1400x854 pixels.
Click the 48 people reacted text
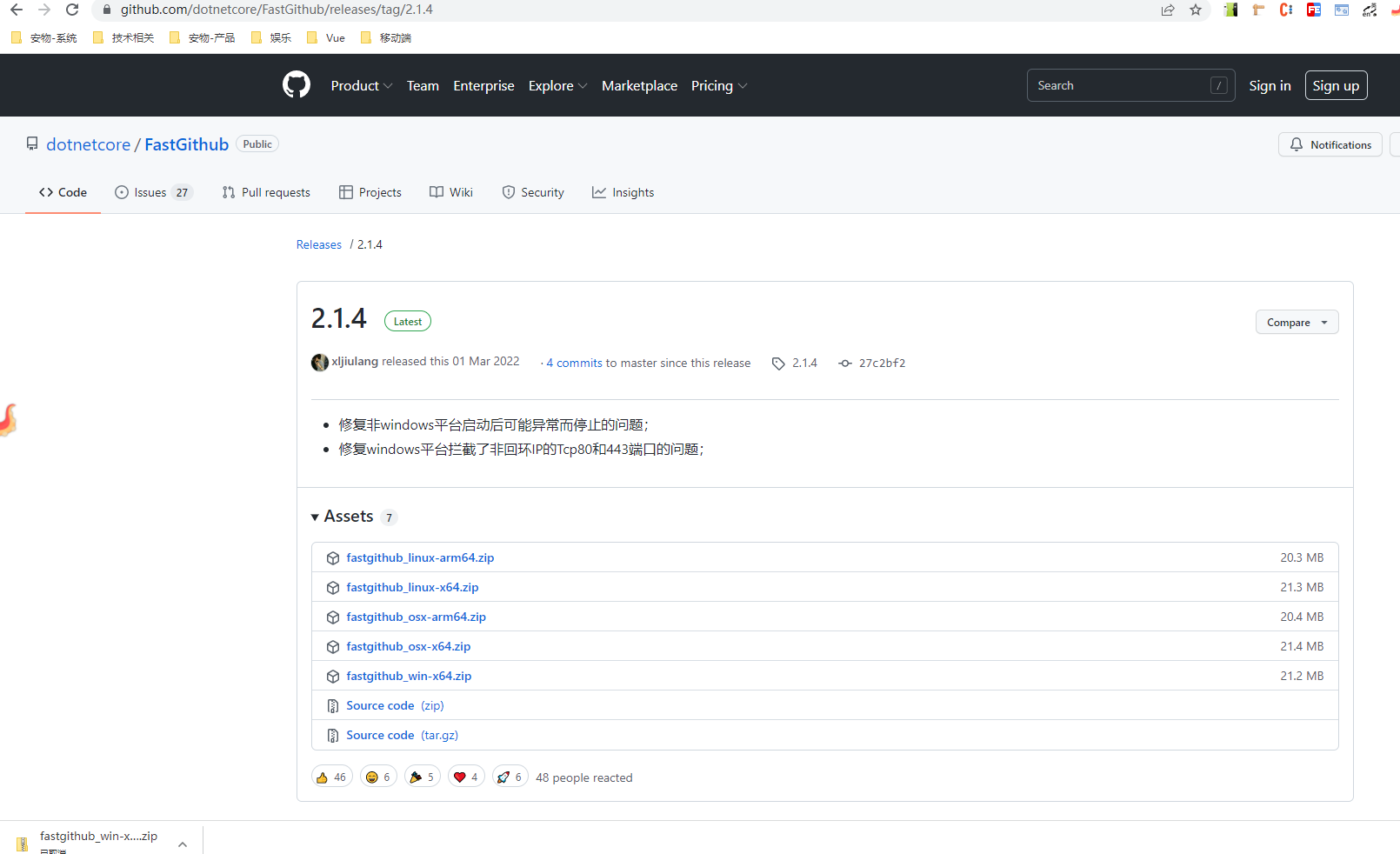coord(584,777)
